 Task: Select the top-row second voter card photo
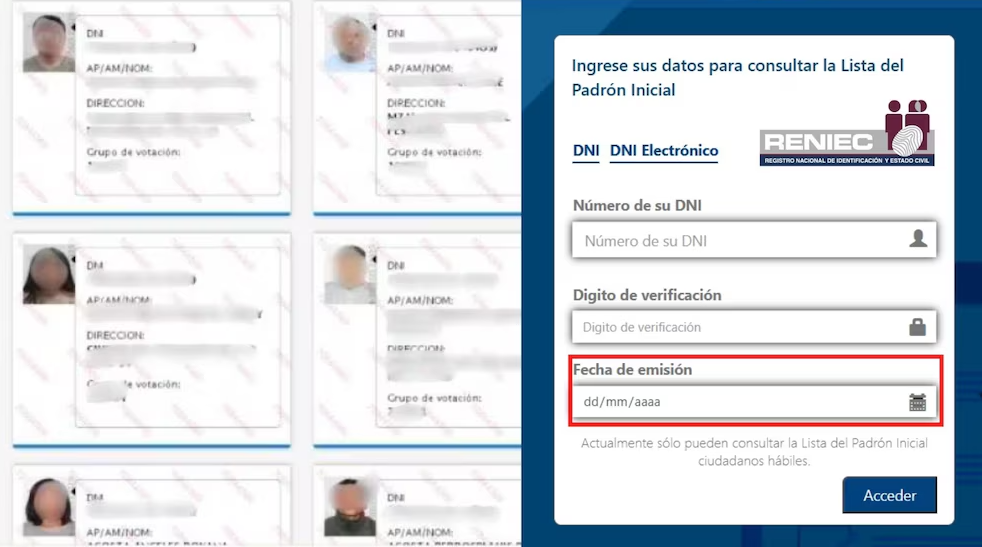[x=350, y=42]
